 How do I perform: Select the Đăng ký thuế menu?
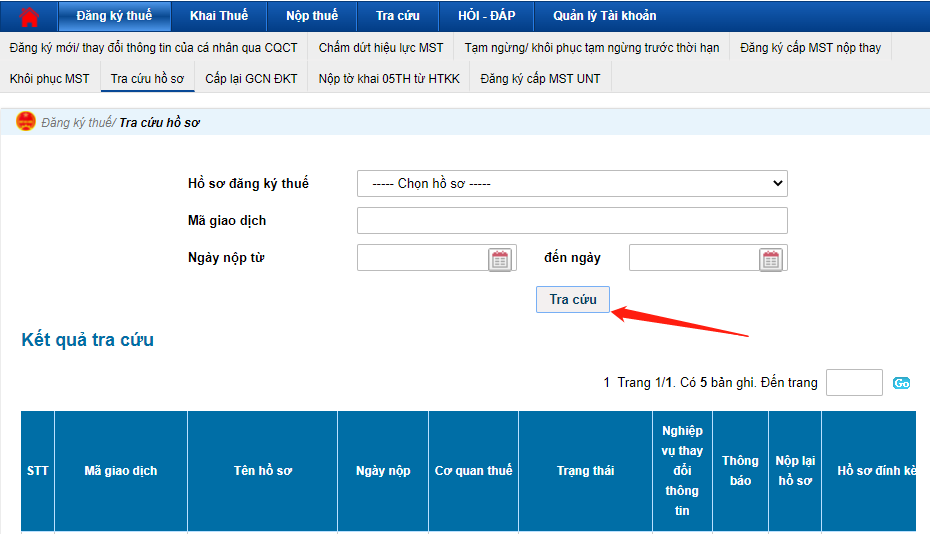pos(114,16)
